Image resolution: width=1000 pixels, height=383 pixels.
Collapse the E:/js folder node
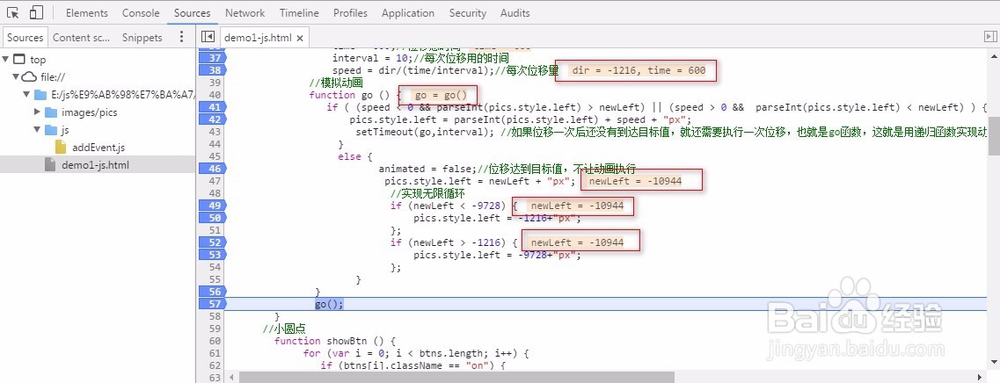pos(26,95)
